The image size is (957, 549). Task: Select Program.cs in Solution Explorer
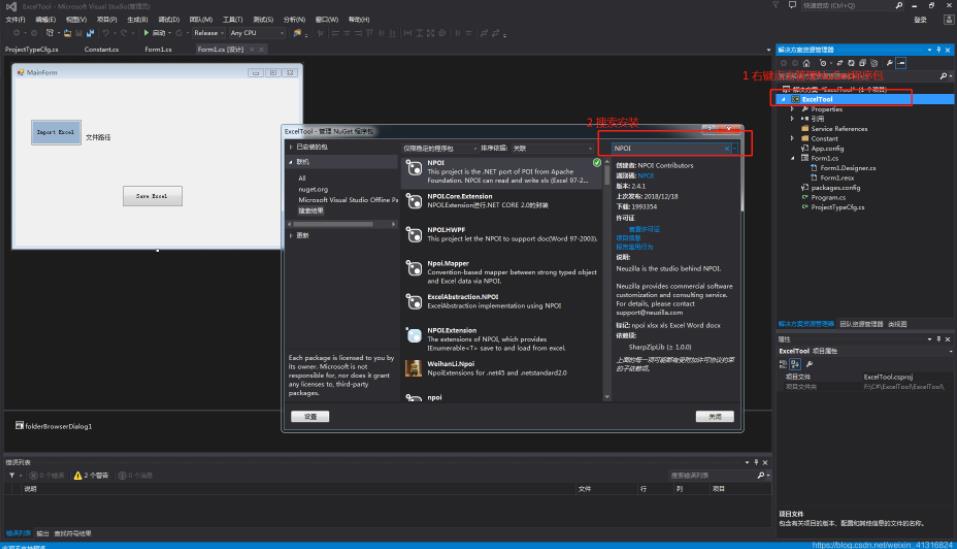click(828, 197)
